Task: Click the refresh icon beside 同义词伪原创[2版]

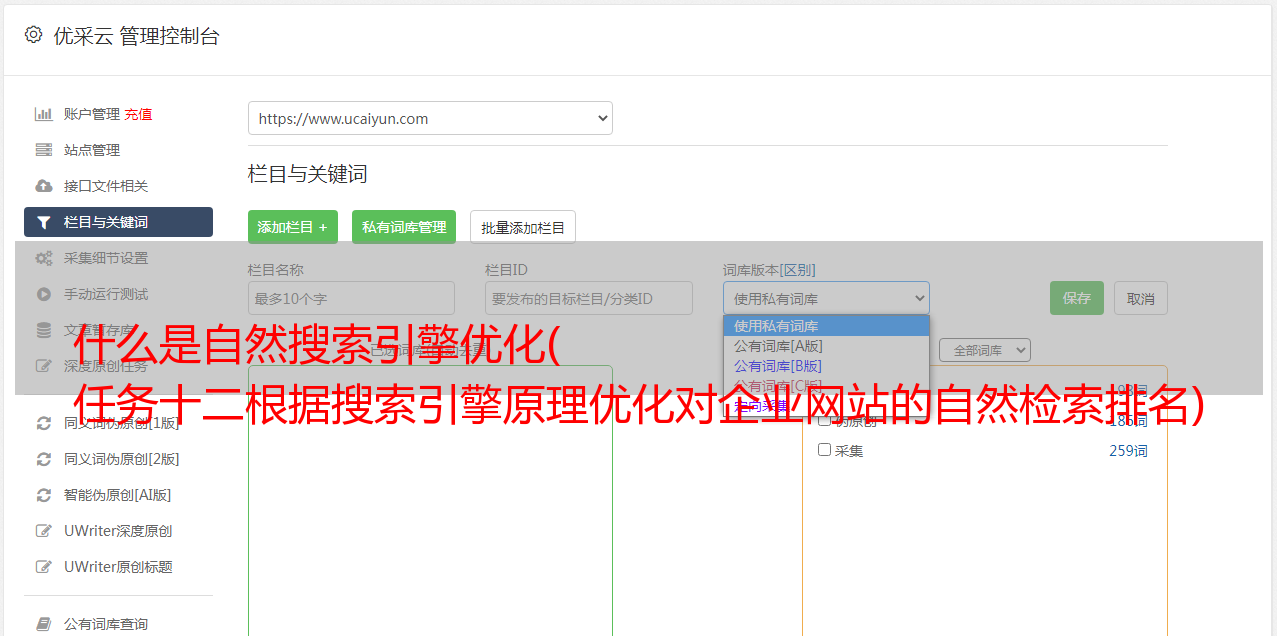Action: (44, 459)
